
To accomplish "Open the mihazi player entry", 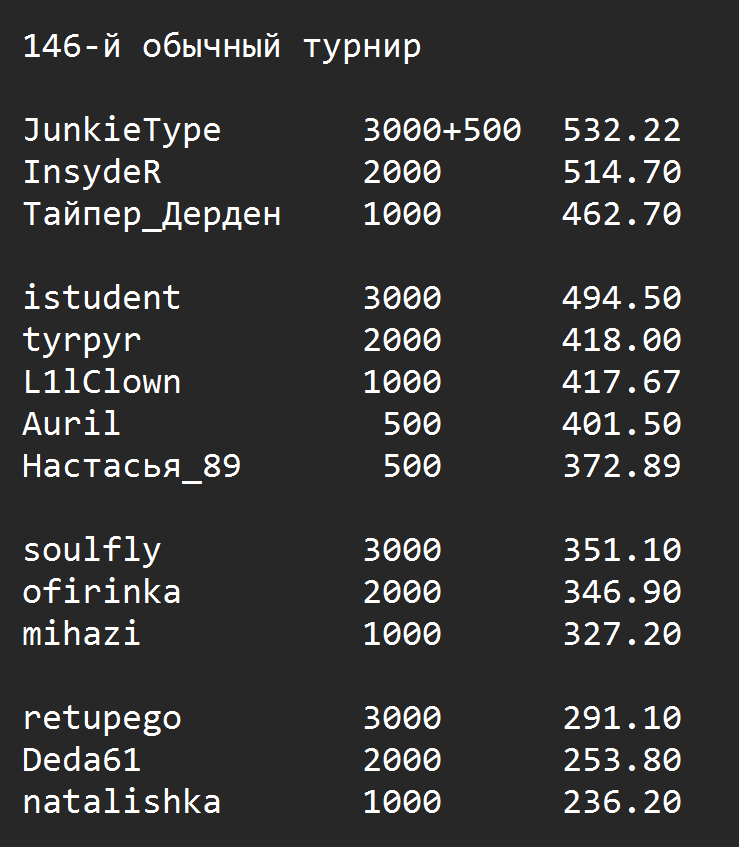I will (x=81, y=634).
